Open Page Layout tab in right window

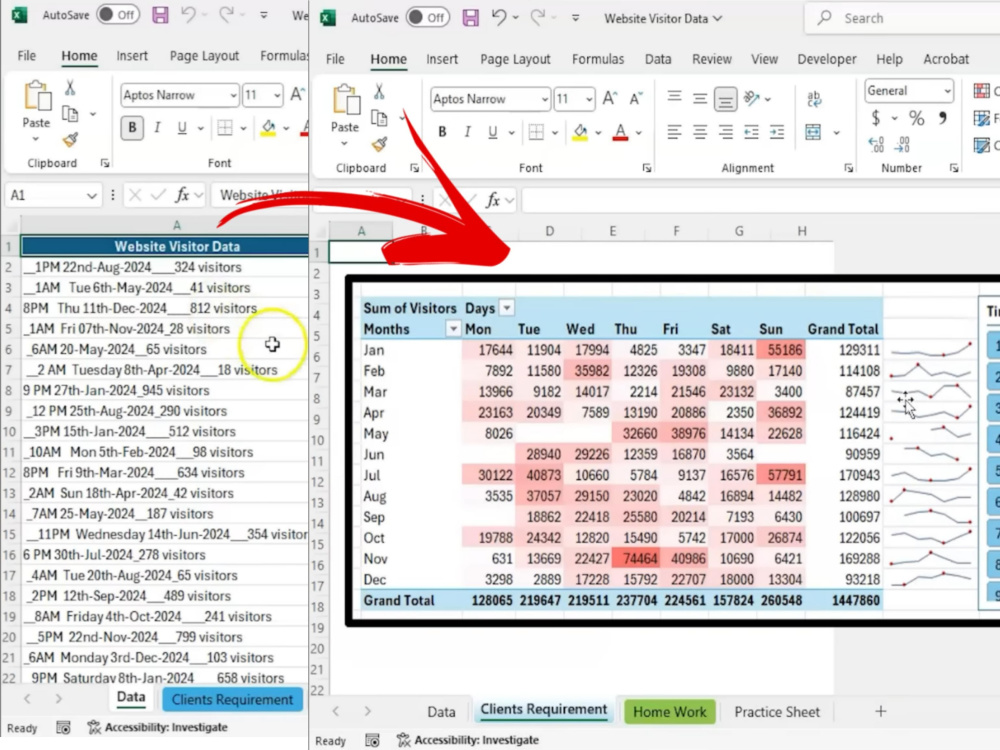[515, 59]
